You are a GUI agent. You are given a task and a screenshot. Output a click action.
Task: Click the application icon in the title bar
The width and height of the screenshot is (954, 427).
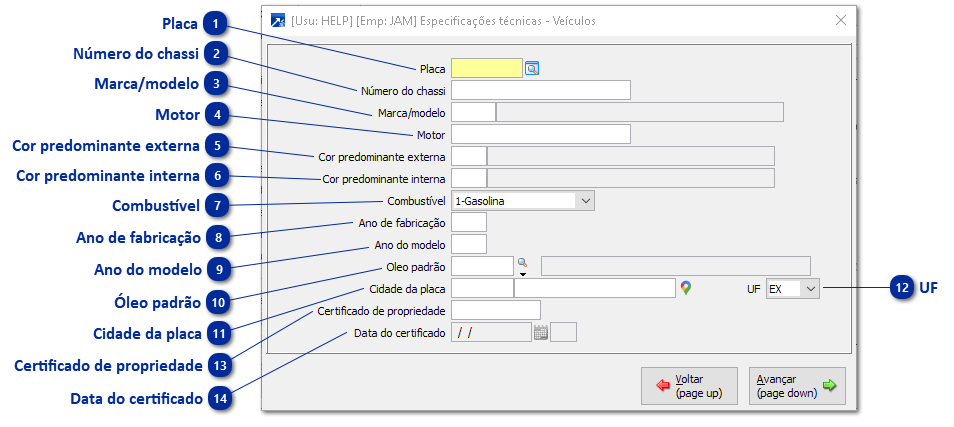click(277, 21)
